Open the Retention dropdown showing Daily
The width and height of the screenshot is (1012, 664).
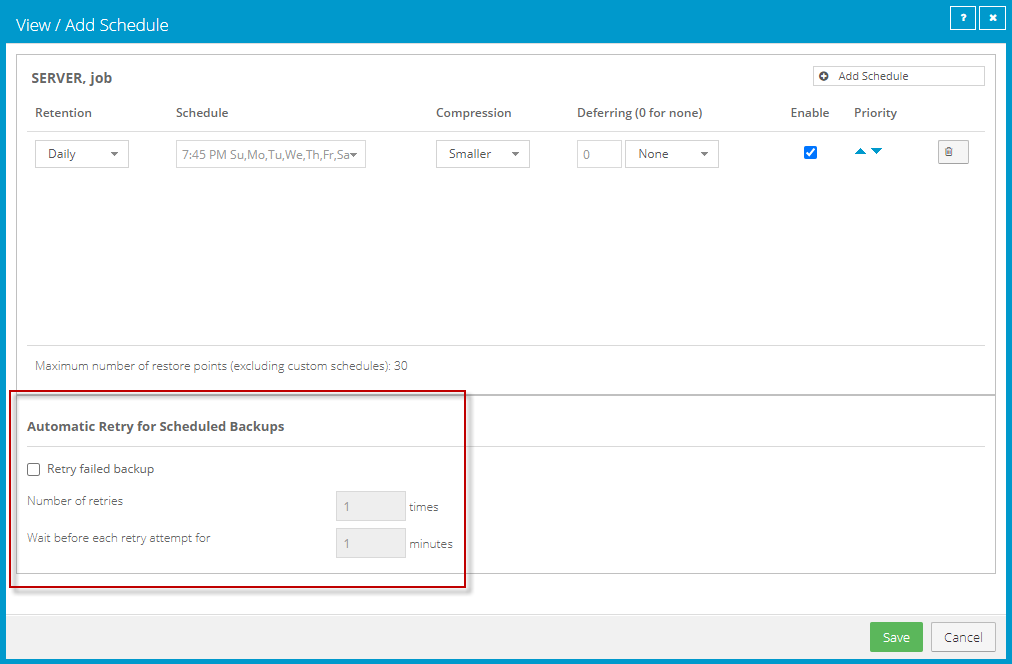point(81,153)
